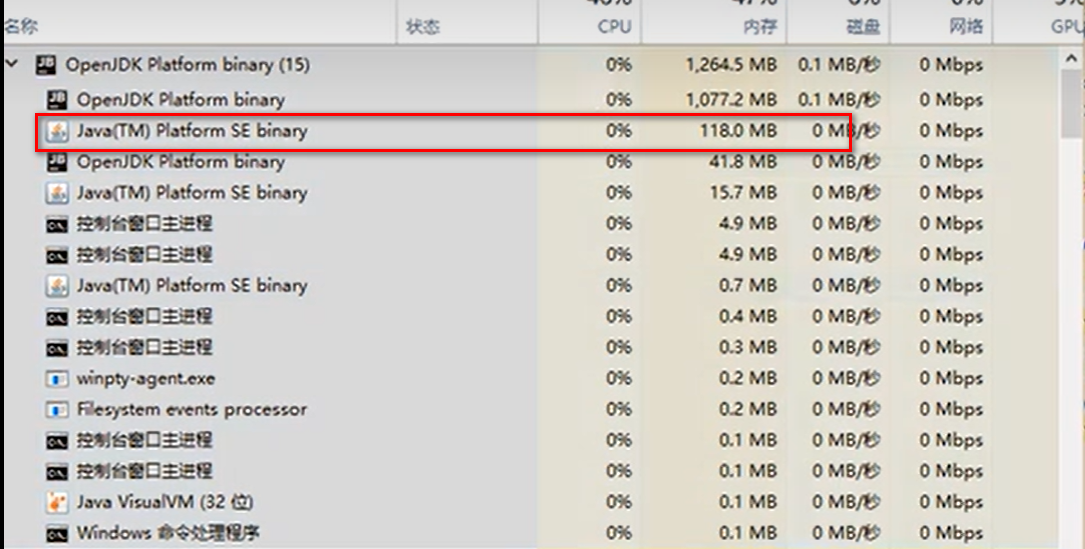Click the 0.7 MB memory value
The width and height of the screenshot is (1085, 549).
(x=748, y=285)
